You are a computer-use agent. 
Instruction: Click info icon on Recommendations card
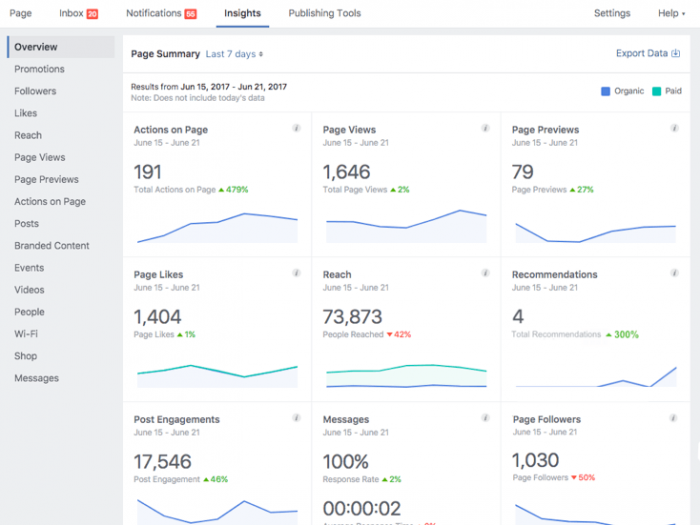point(674,273)
